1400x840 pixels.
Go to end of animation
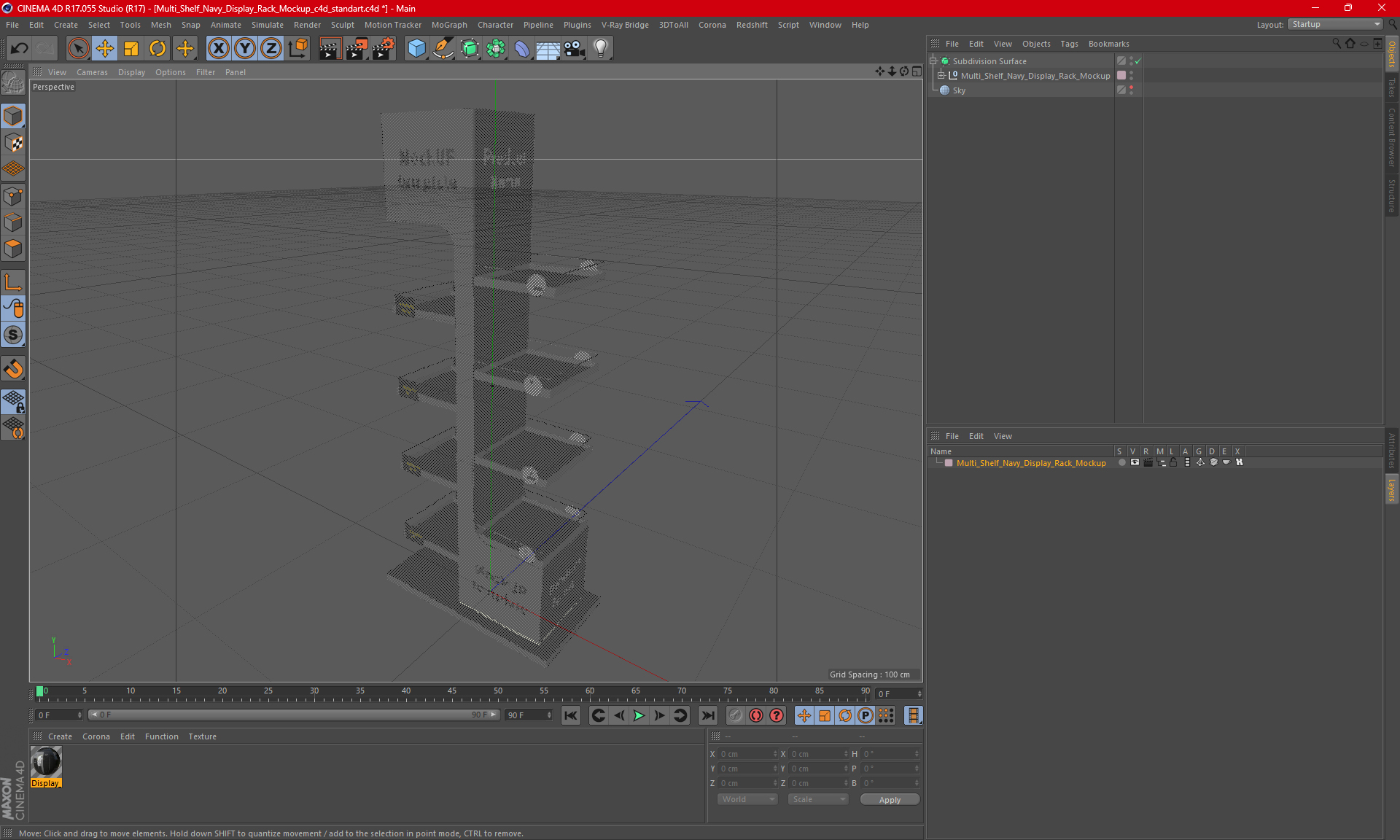pyautogui.click(x=707, y=715)
